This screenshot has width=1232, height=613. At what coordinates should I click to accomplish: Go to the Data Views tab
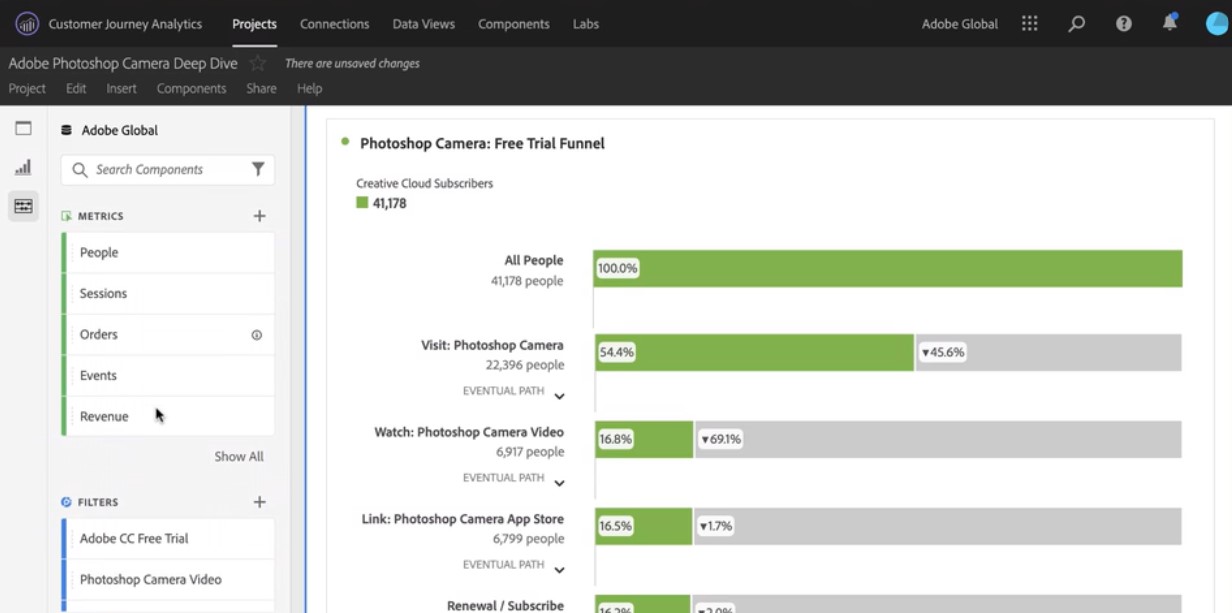[x=424, y=24]
